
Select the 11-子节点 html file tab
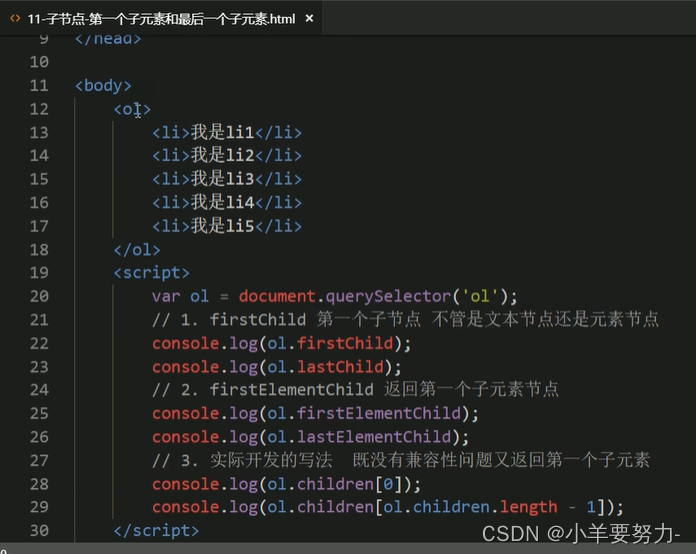[162, 19]
